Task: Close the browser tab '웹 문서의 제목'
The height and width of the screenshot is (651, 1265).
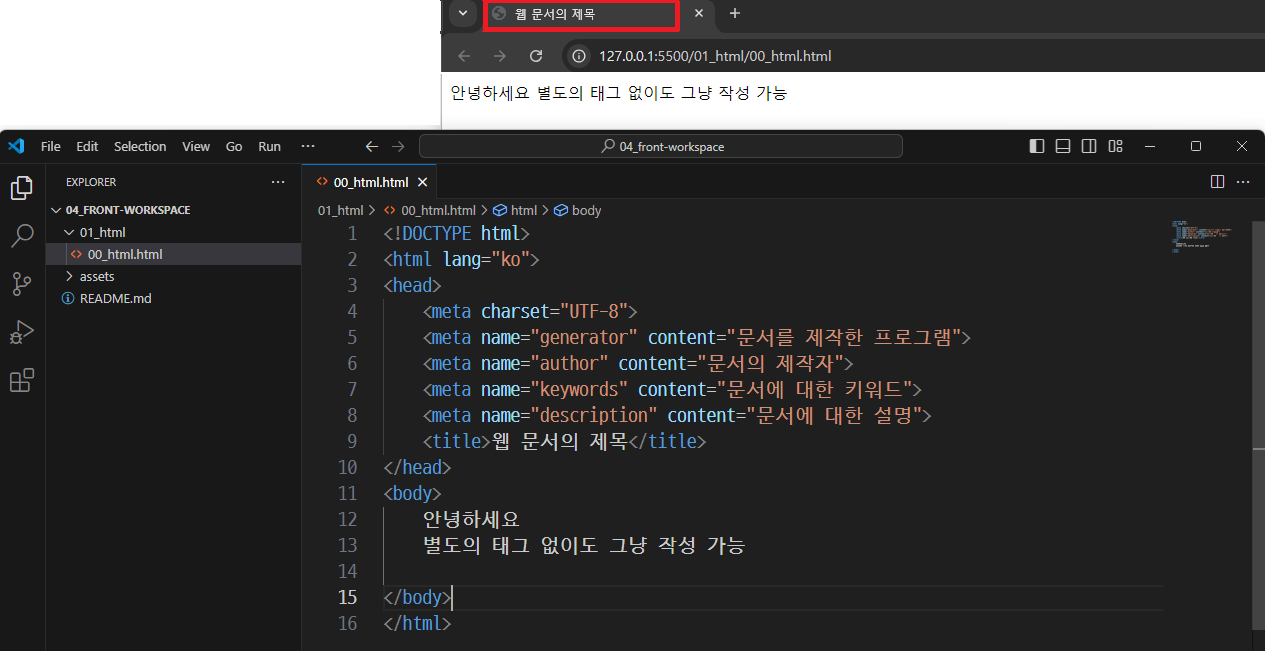Action: (x=698, y=14)
